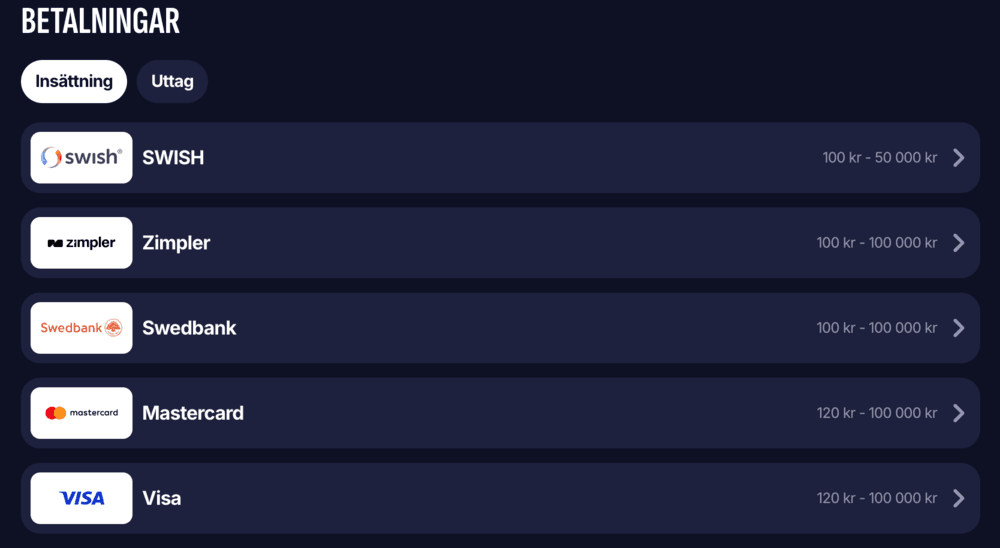Click the Visa logo icon

click(81, 498)
